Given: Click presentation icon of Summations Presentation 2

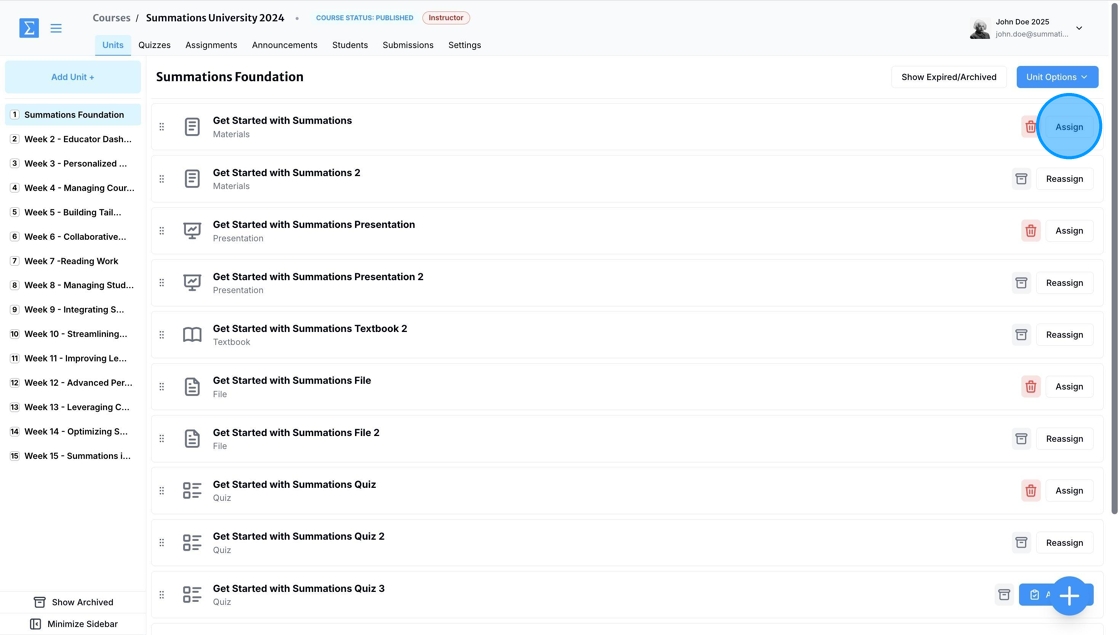Looking at the screenshot, I should [192, 282].
